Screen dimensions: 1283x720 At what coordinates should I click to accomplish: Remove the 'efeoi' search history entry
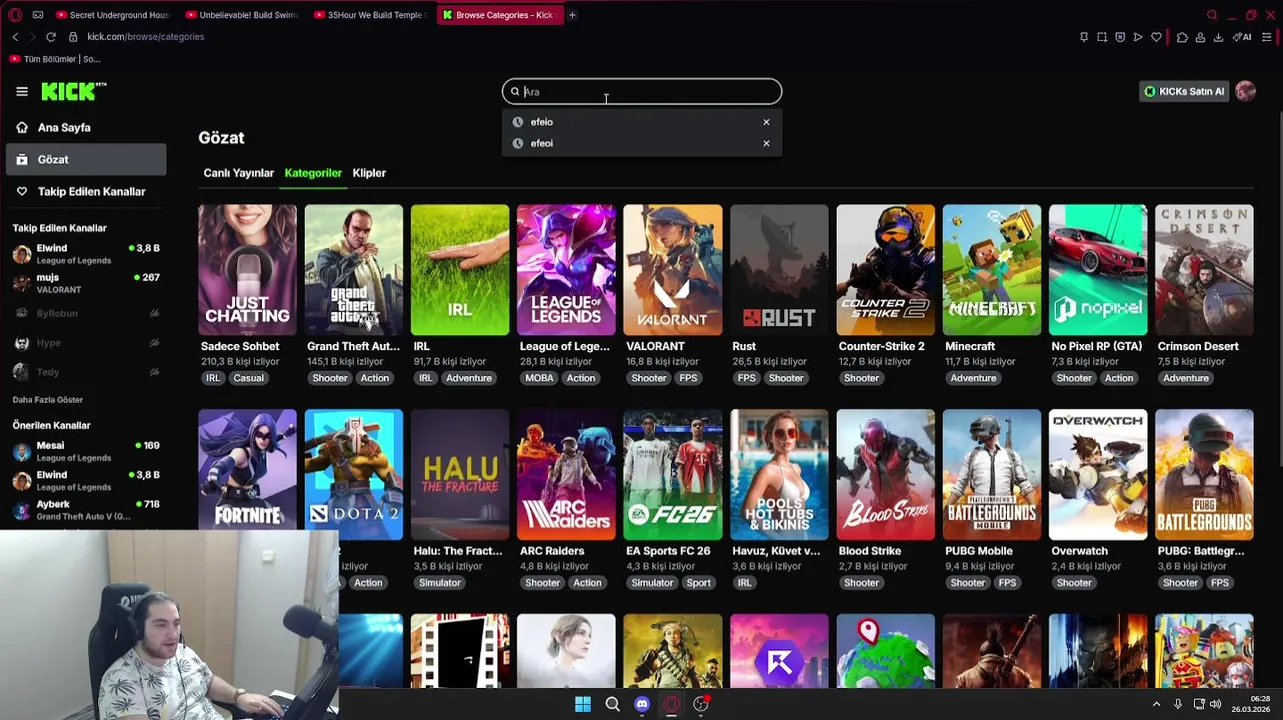766,143
